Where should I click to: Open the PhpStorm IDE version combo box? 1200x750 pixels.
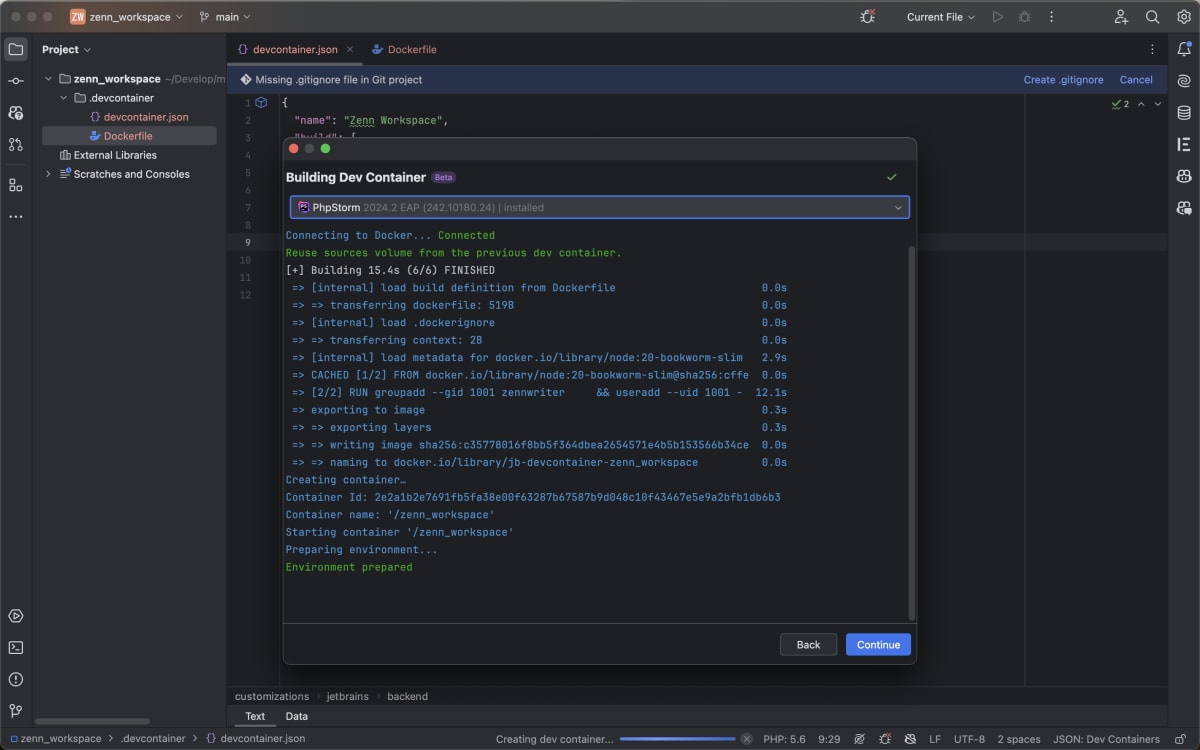coord(600,207)
